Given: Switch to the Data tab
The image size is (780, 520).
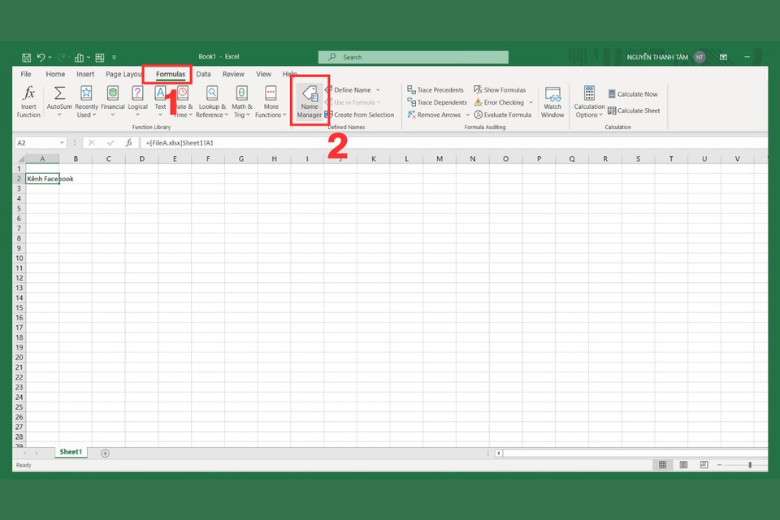Looking at the screenshot, I should (203, 74).
